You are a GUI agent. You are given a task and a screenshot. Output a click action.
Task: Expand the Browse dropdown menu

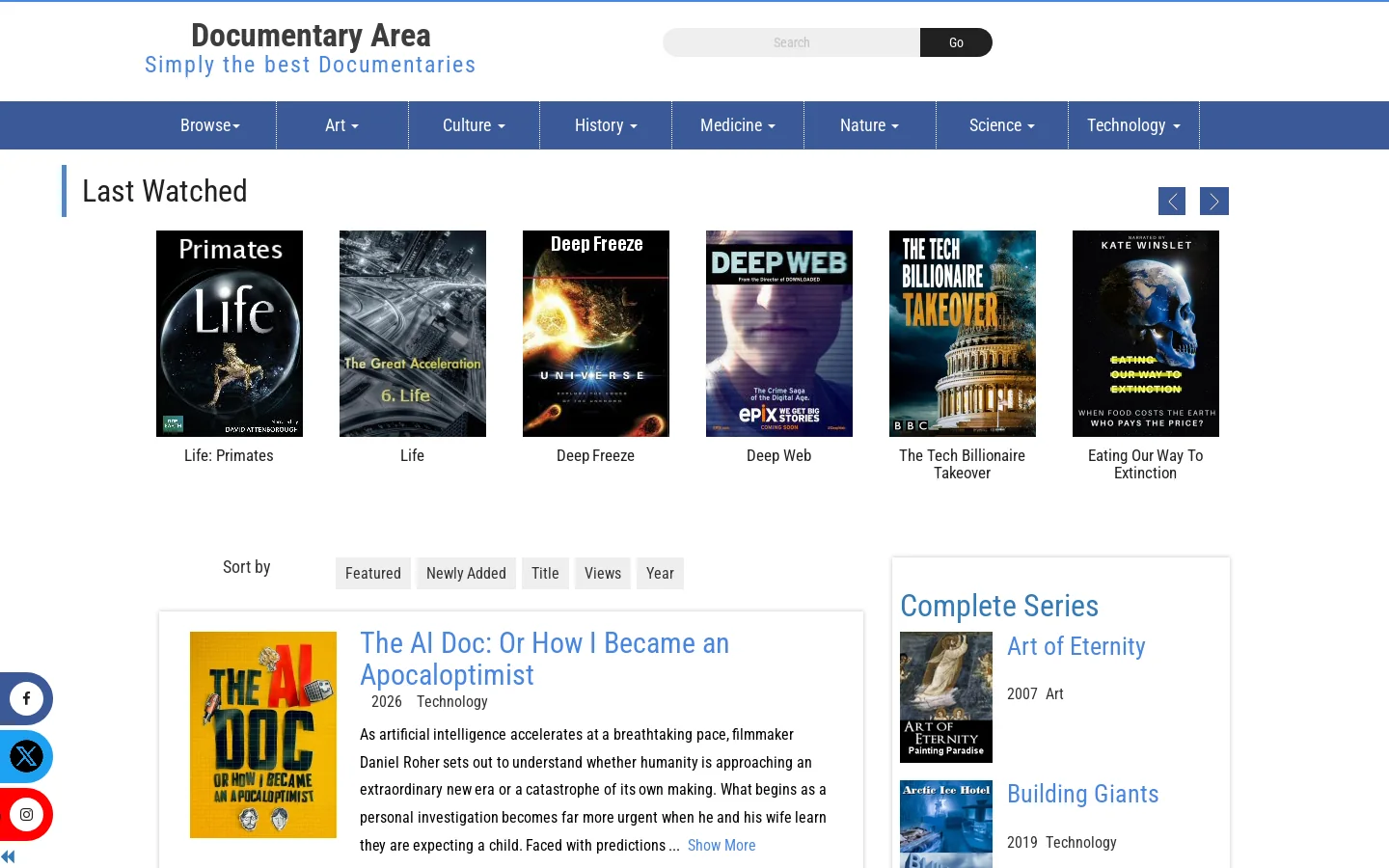click(x=210, y=125)
